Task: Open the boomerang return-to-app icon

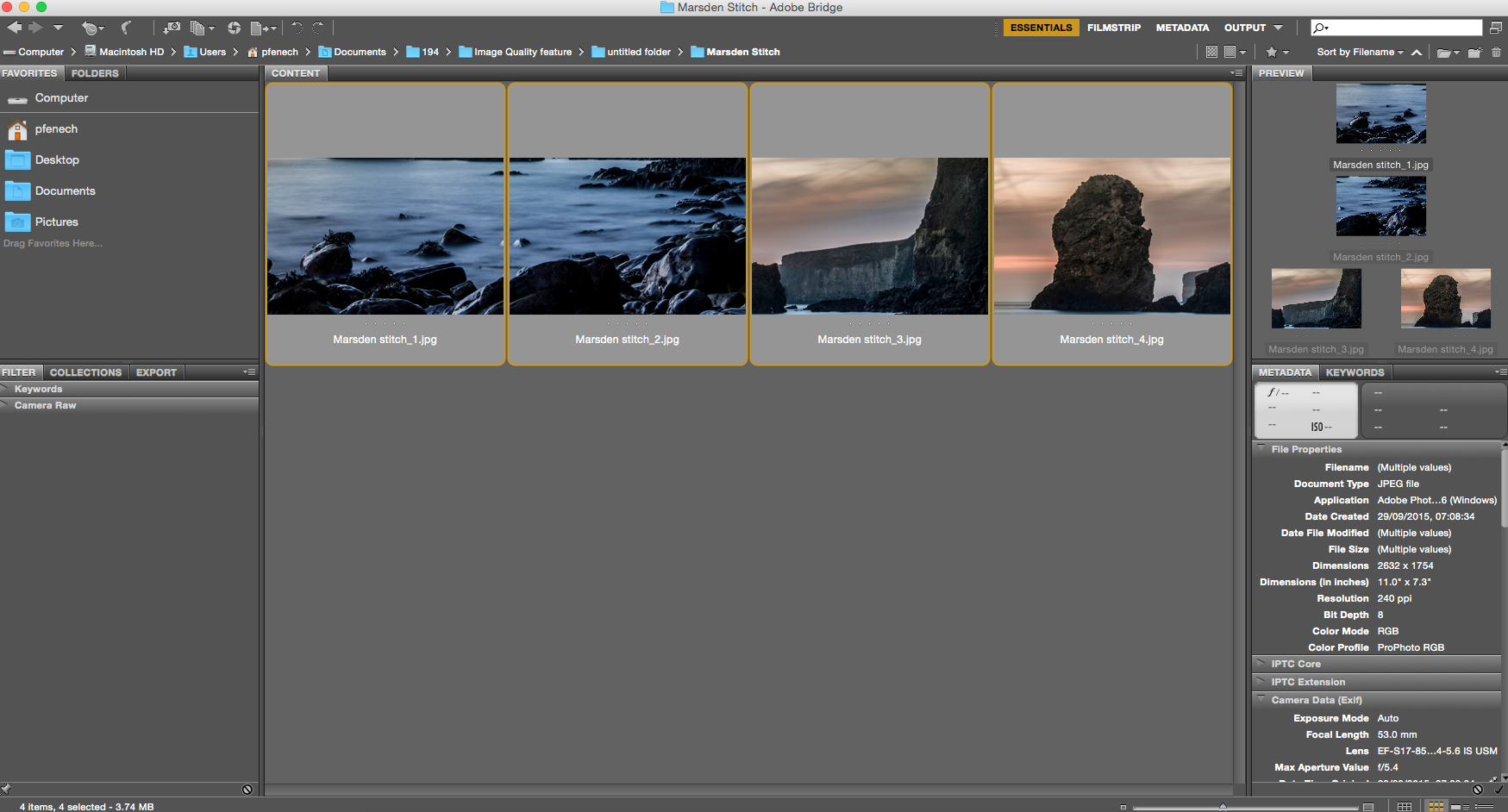Action: click(126, 28)
